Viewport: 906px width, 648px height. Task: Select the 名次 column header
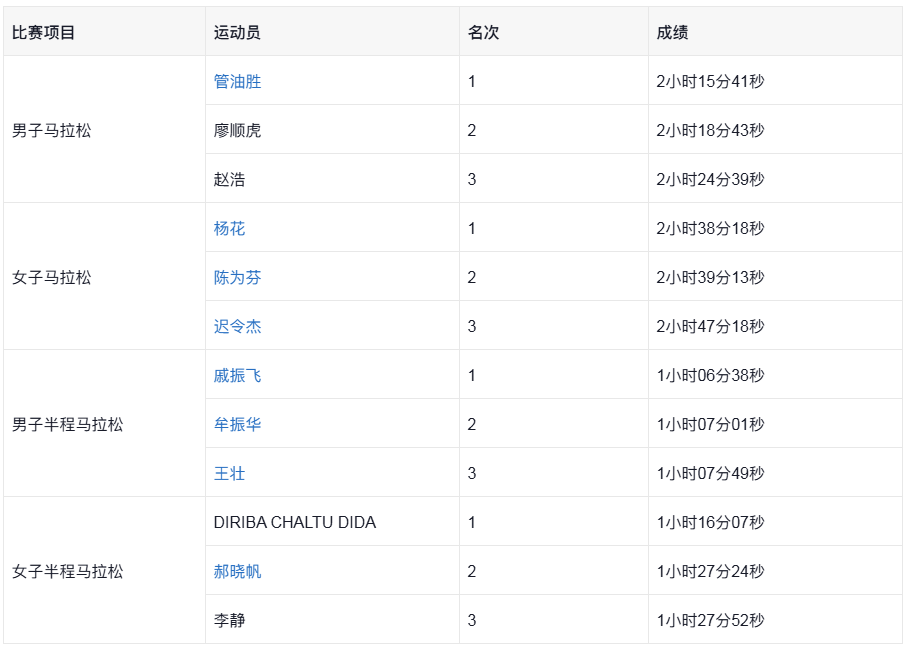pyautogui.click(x=554, y=32)
